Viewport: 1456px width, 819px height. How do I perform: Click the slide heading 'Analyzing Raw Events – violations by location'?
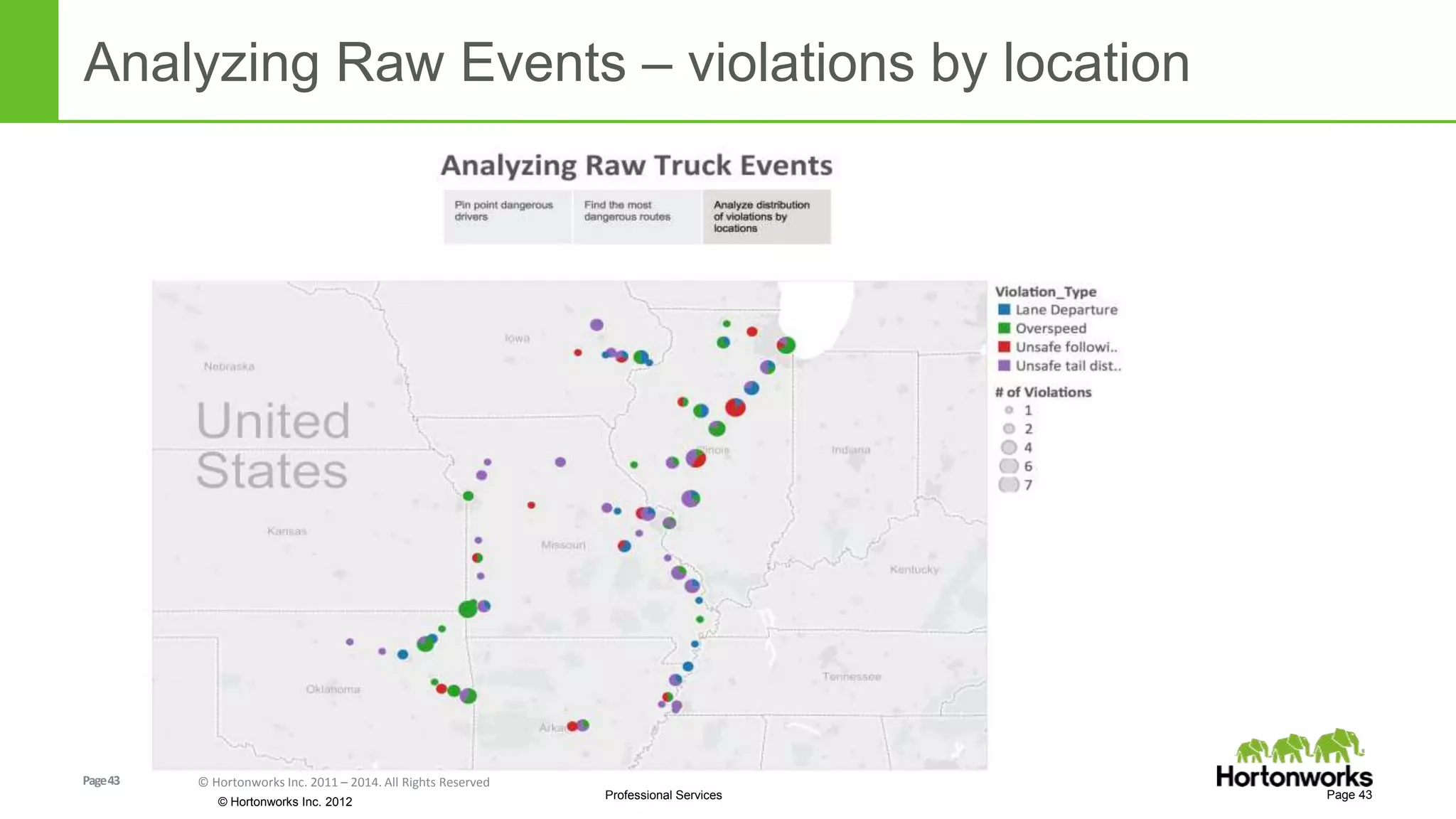point(636,63)
